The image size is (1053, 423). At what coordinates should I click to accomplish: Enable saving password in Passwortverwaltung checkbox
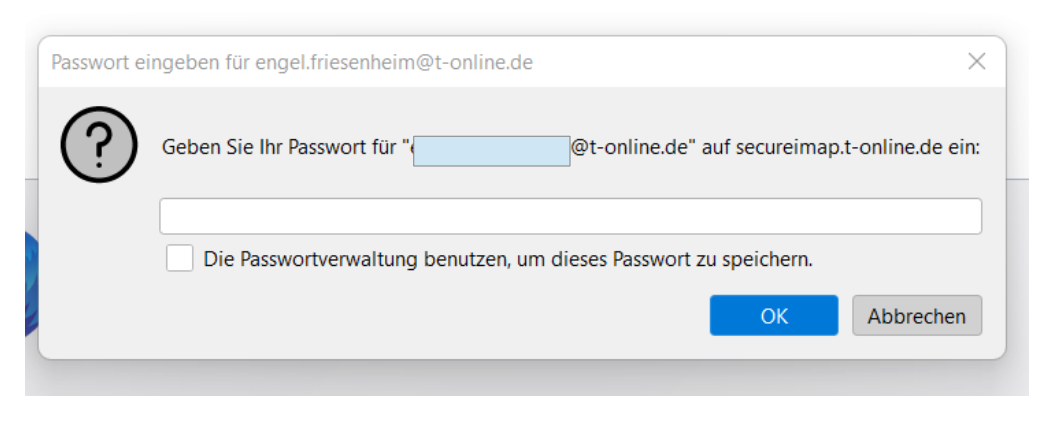pos(179,258)
